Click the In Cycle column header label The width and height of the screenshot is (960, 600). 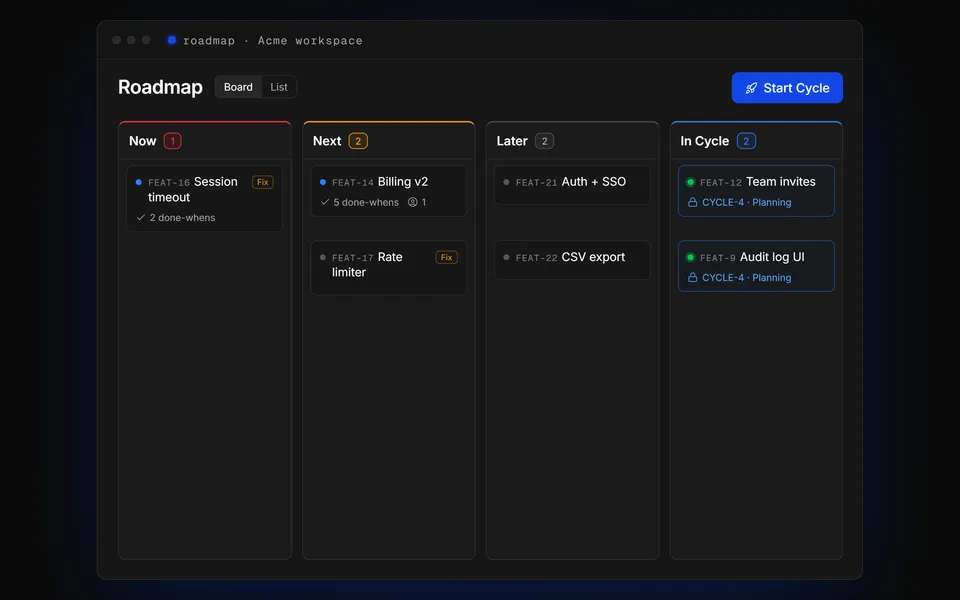705,141
